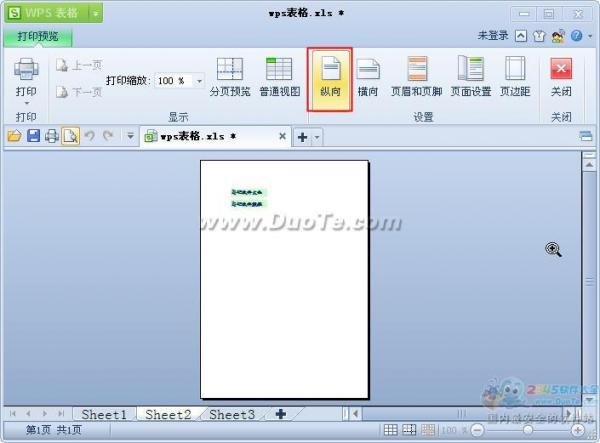Select the wps表格.xls document tab
This screenshot has width=600, height=443.
point(215,136)
